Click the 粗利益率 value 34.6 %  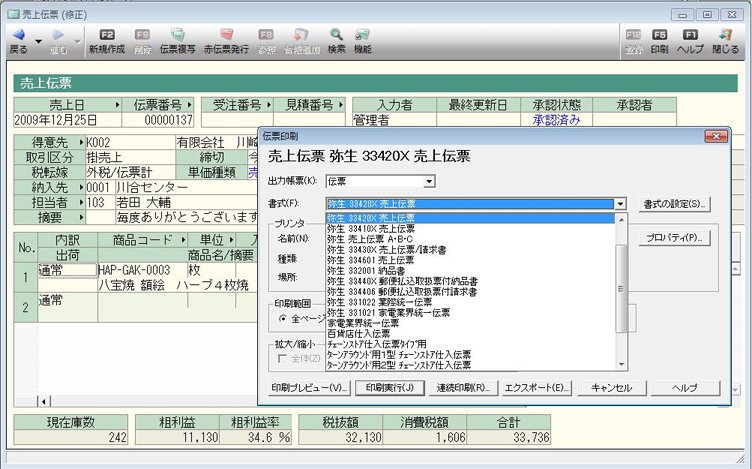click(255, 437)
